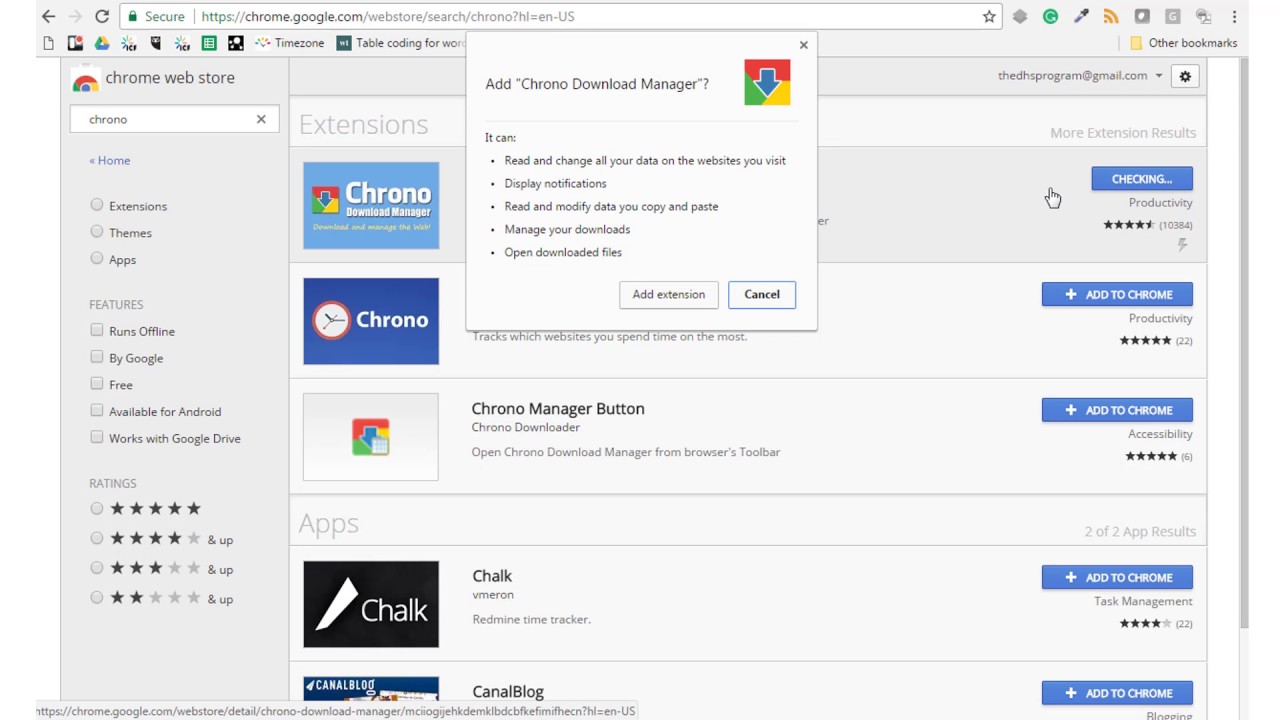1280x720 pixels.
Task: Open the Chrono Manager Button thumbnail
Action: point(371,437)
